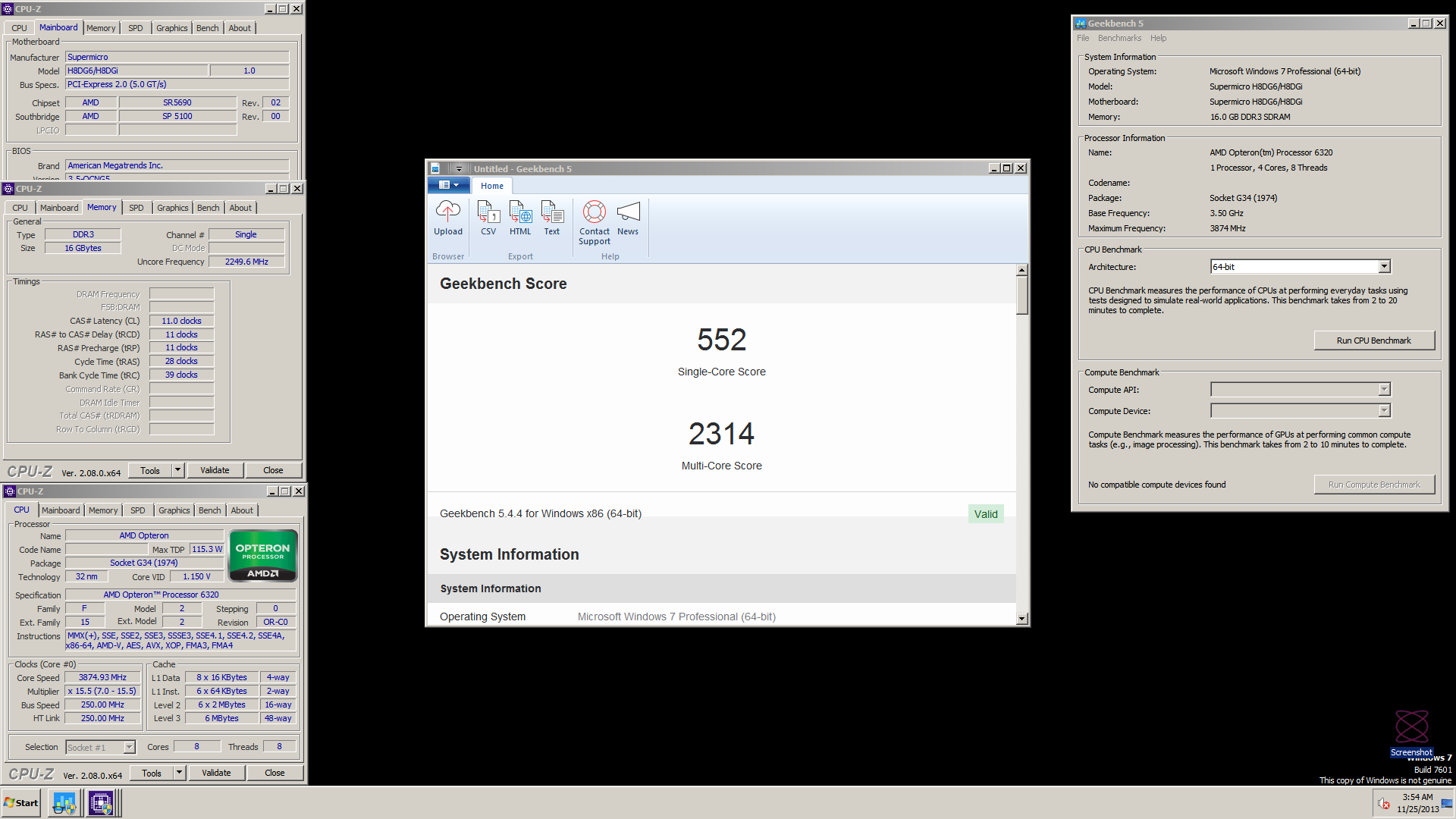Click the Upload icon in Geekbench ribbon

(x=447, y=218)
